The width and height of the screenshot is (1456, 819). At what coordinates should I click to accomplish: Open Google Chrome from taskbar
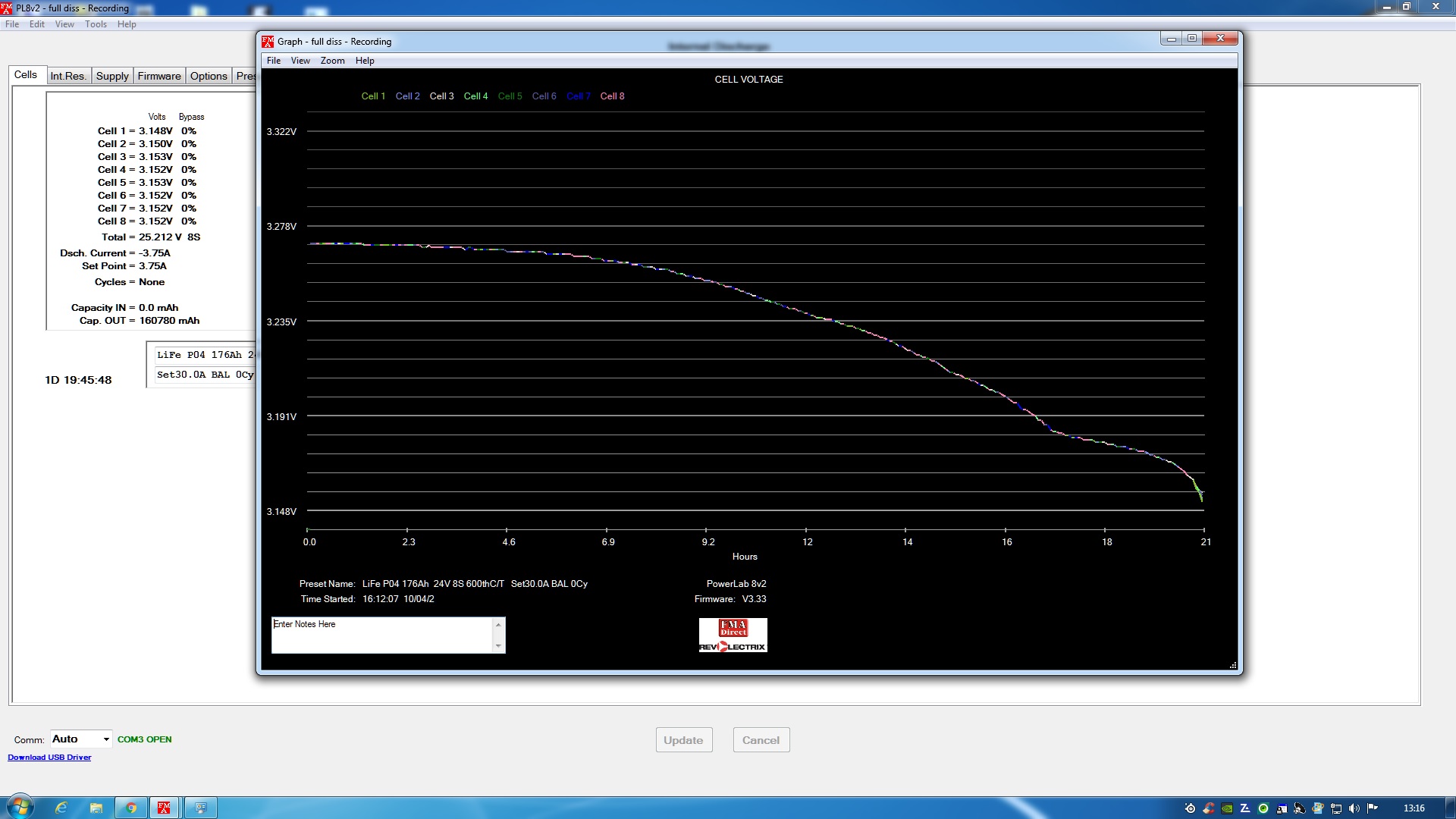coord(131,808)
